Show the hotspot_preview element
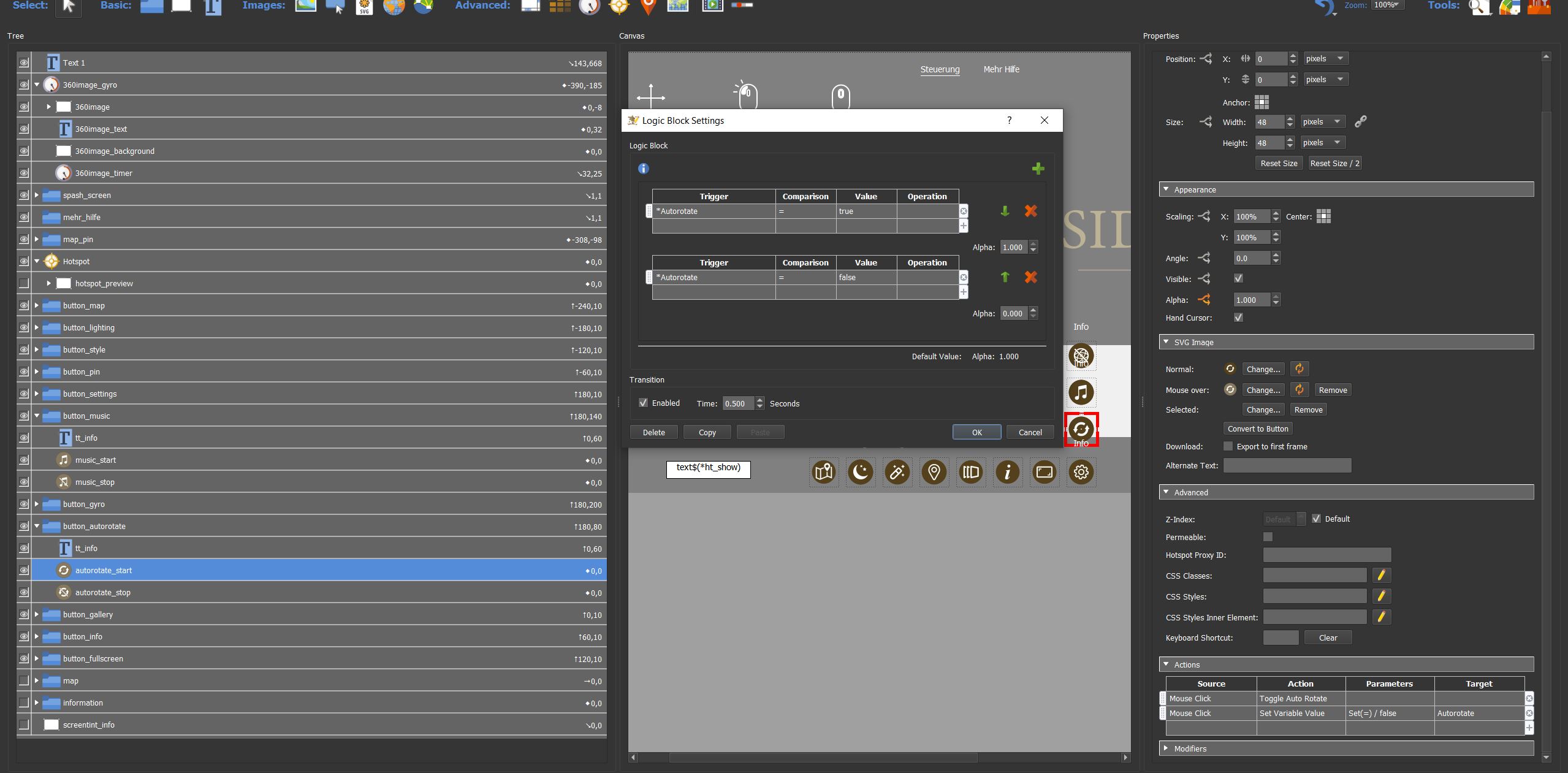Image resolution: width=1568 pixels, height=773 pixels. [23, 283]
